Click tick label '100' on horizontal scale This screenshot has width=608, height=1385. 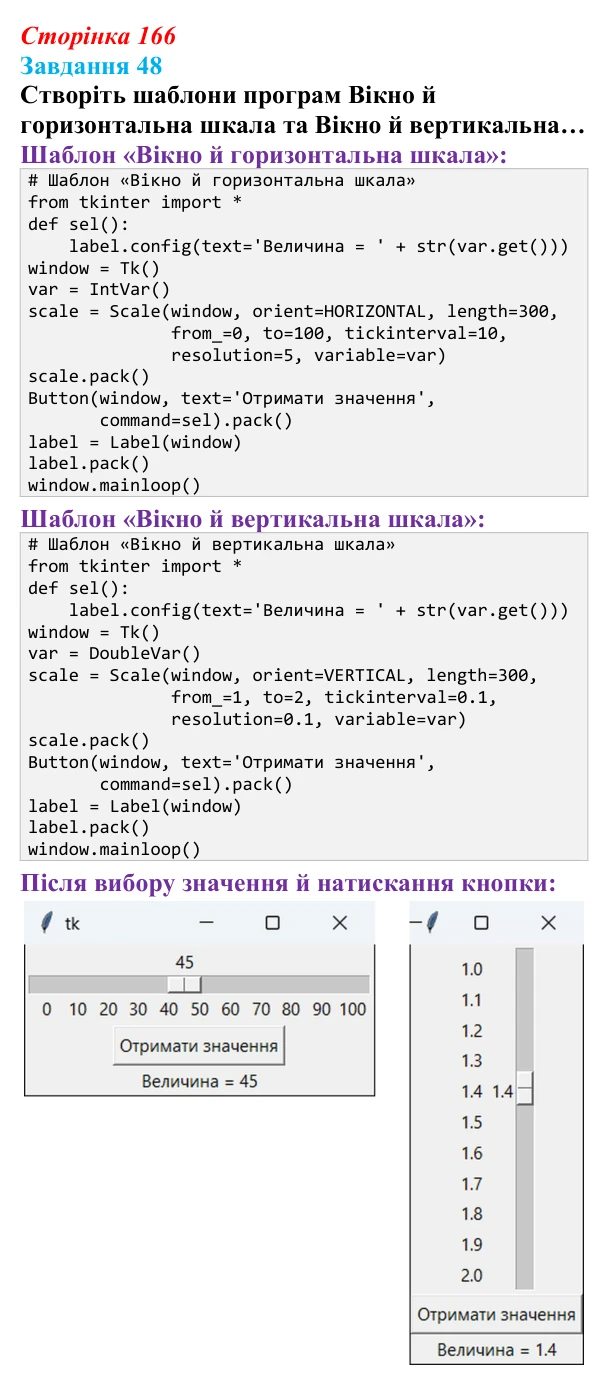pyautogui.click(x=353, y=1010)
